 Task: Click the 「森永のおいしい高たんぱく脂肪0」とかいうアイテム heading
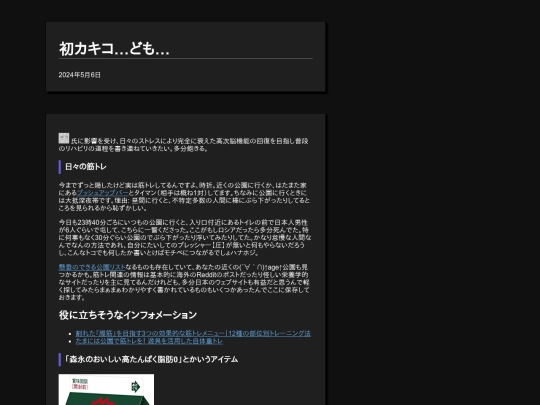tap(151, 360)
